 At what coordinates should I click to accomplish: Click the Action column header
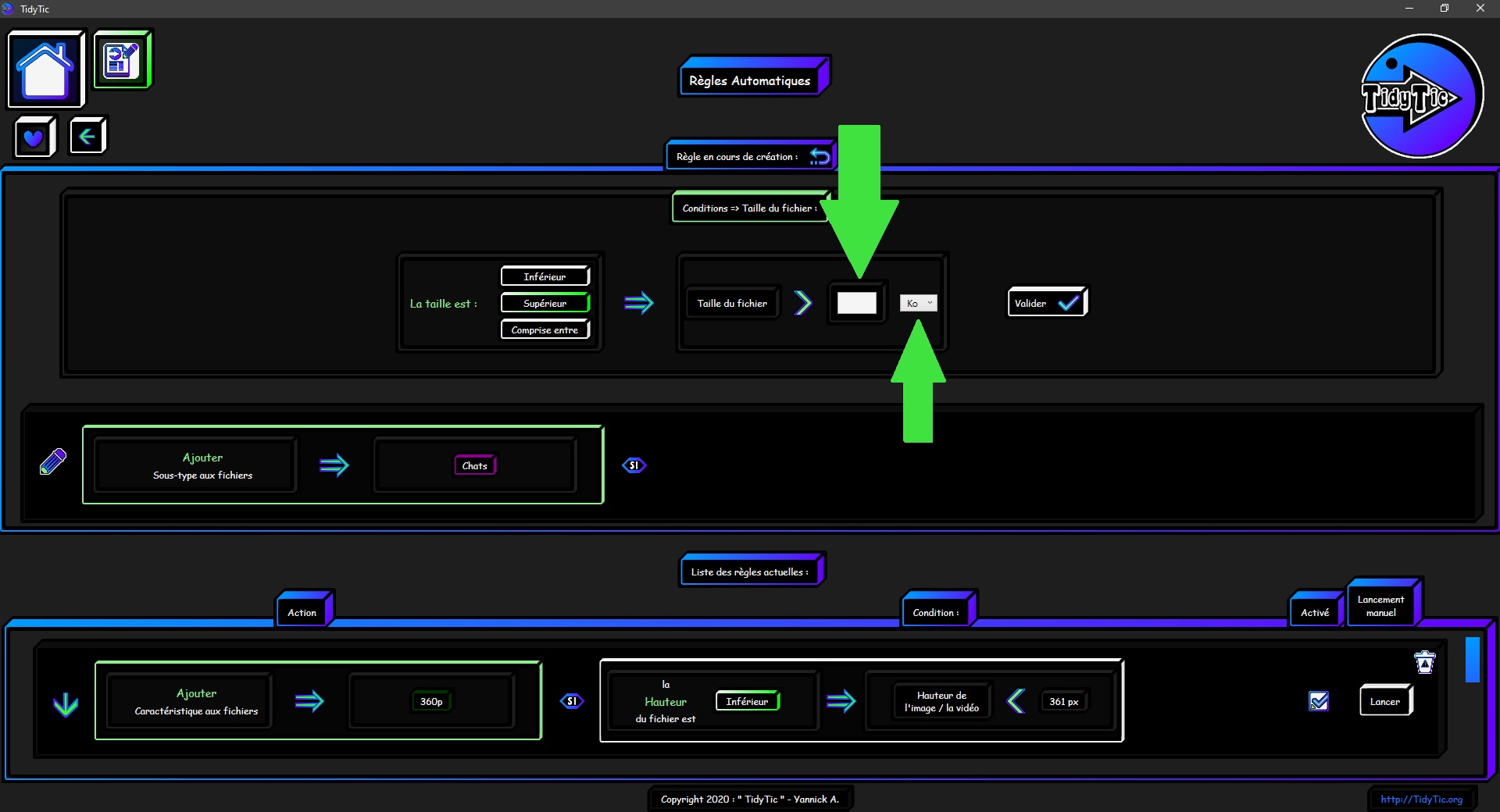pos(302,612)
